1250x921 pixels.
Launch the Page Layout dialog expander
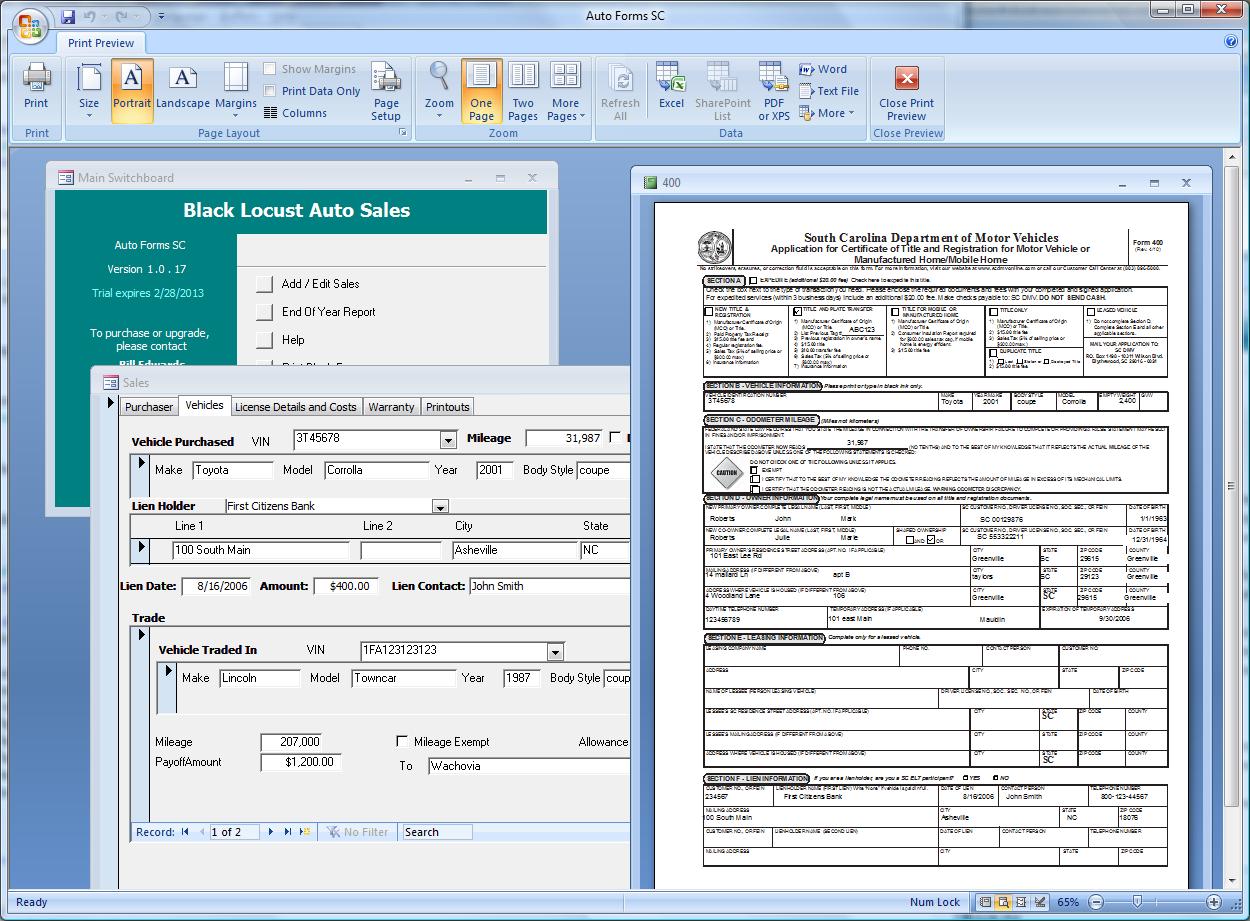tap(403, 133)
